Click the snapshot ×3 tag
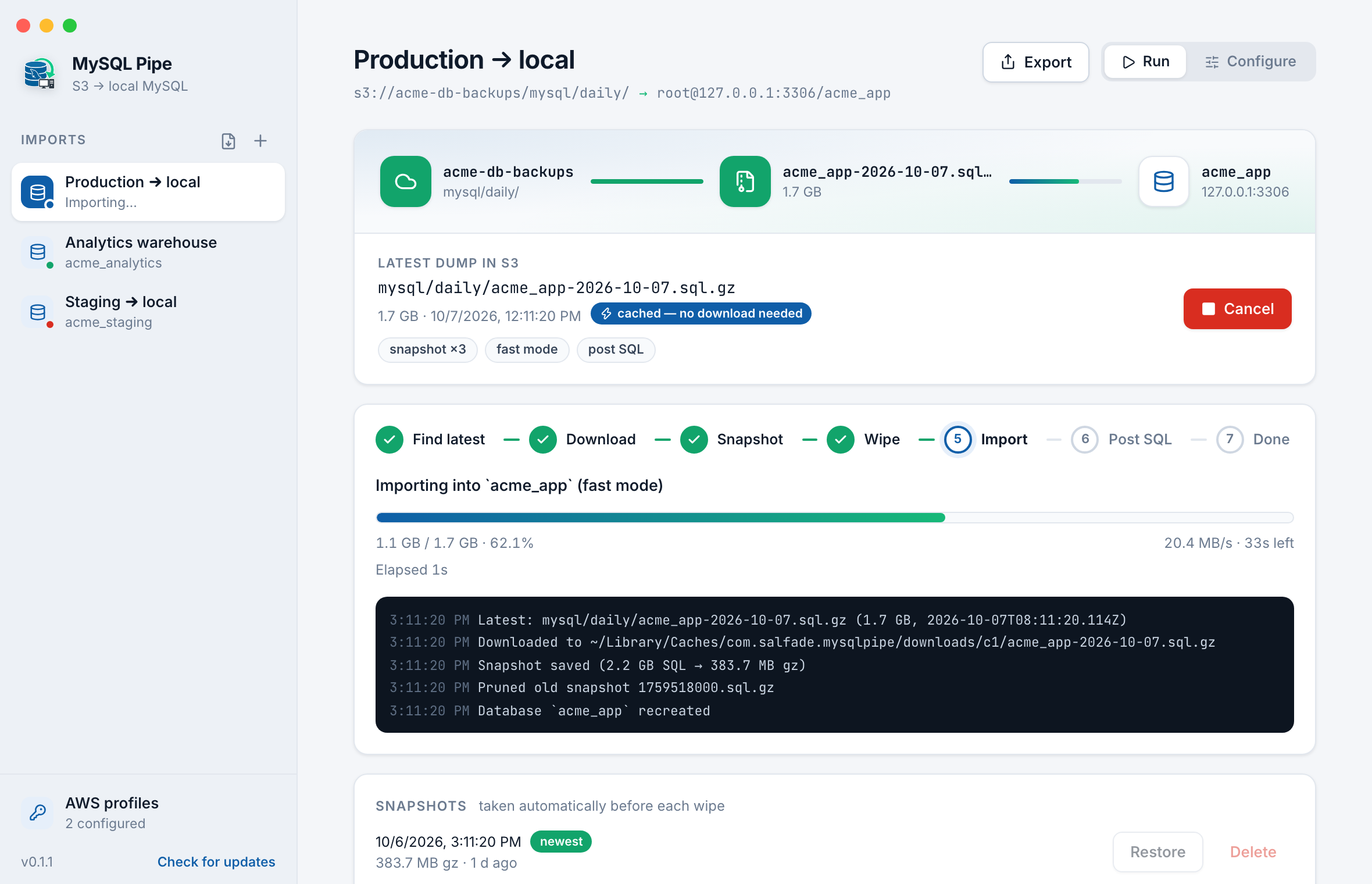1372x884 pixels. pyautogui.click(x=428, y=350)
